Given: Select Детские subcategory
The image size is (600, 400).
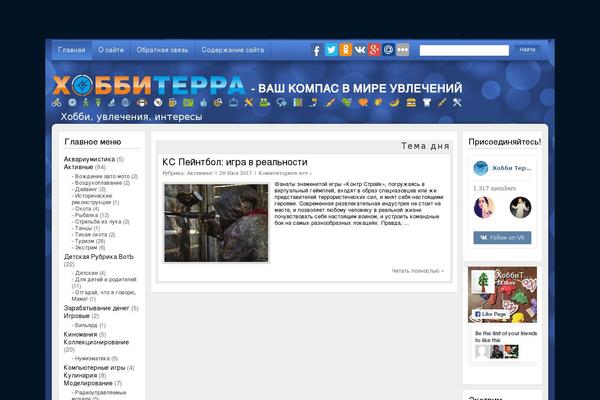Looking at the screenshot, I should coord(86,273).
